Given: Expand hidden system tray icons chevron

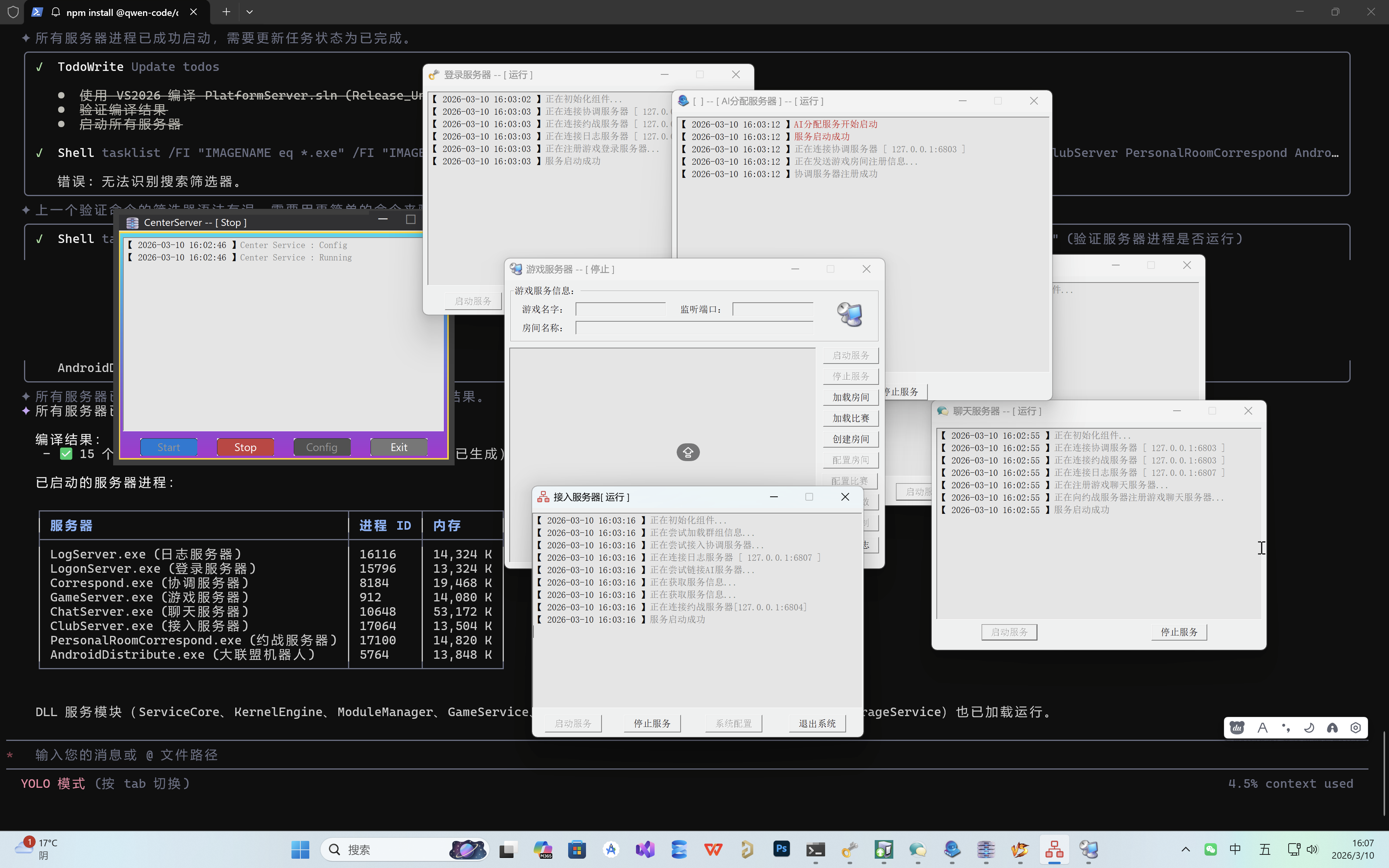Looking at the screenshot, I should click(1185, 849).
